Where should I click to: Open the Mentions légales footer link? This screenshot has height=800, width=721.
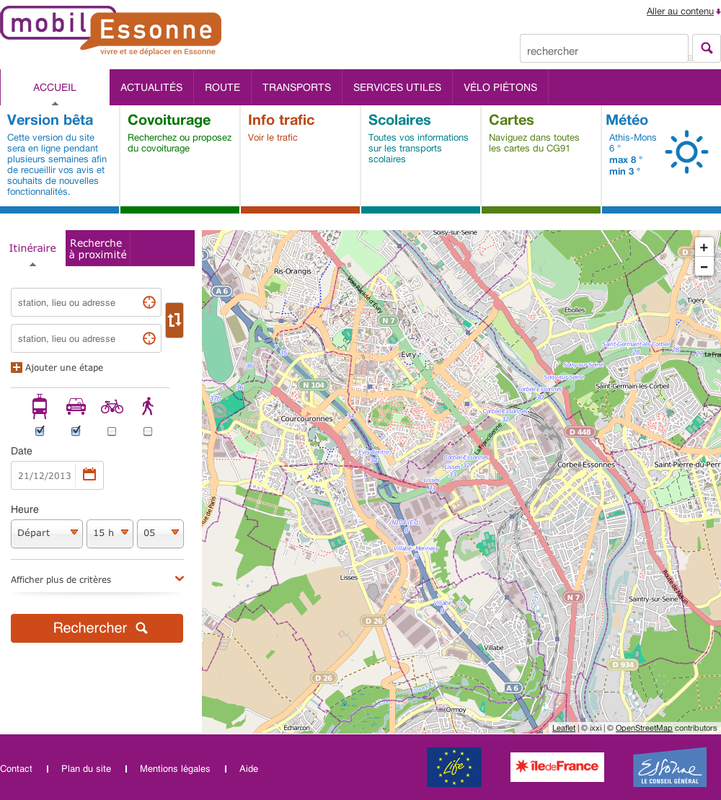coord(175,769)
